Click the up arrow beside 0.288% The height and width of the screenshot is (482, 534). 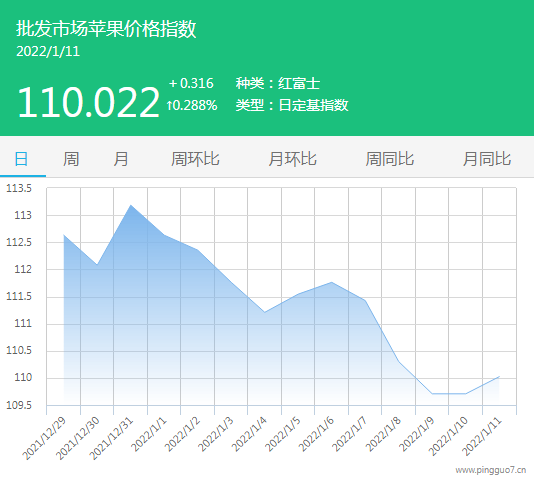(169, 105)
